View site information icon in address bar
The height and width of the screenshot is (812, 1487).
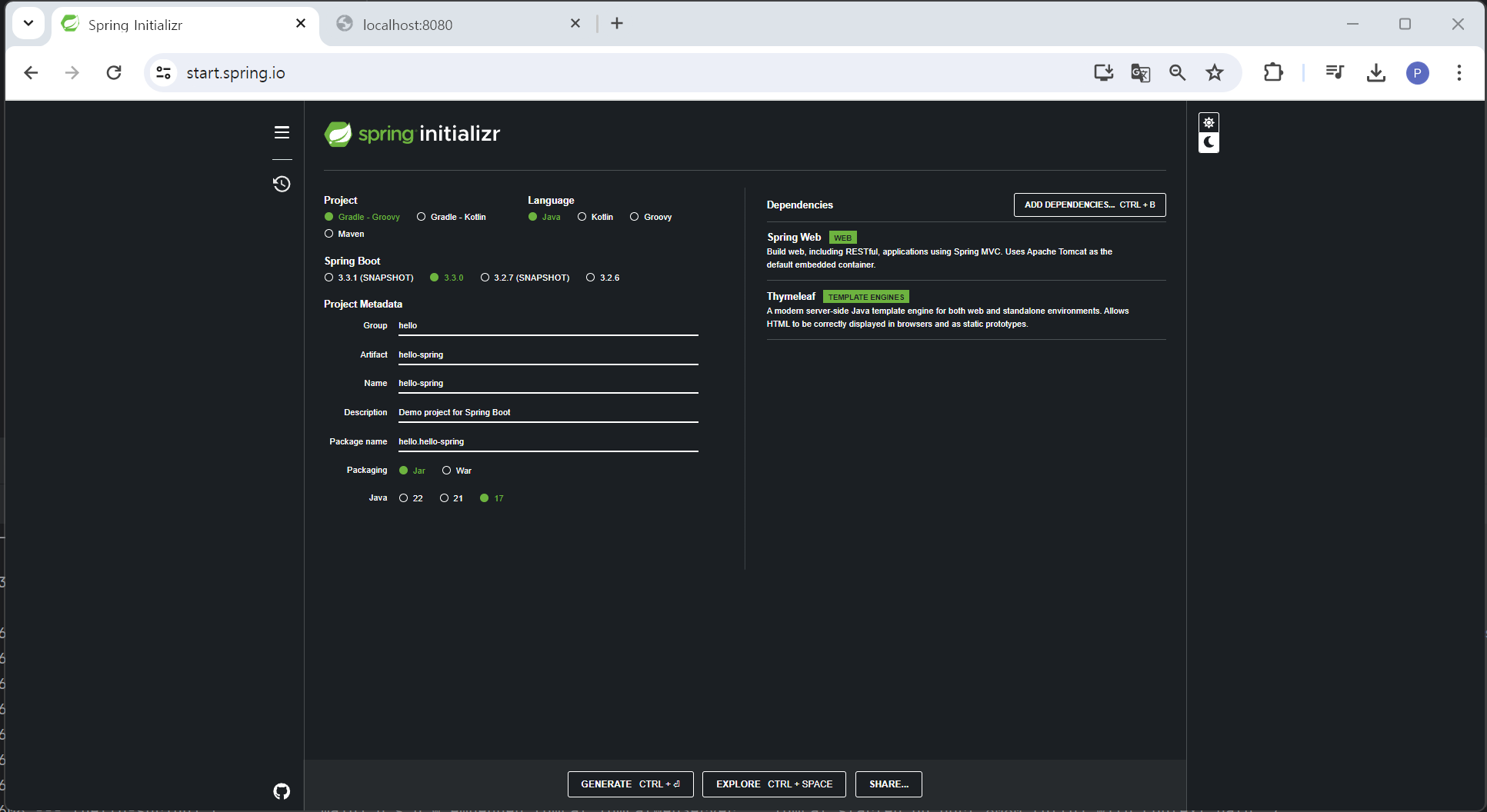pyautogui.click(x=163, y=73)
